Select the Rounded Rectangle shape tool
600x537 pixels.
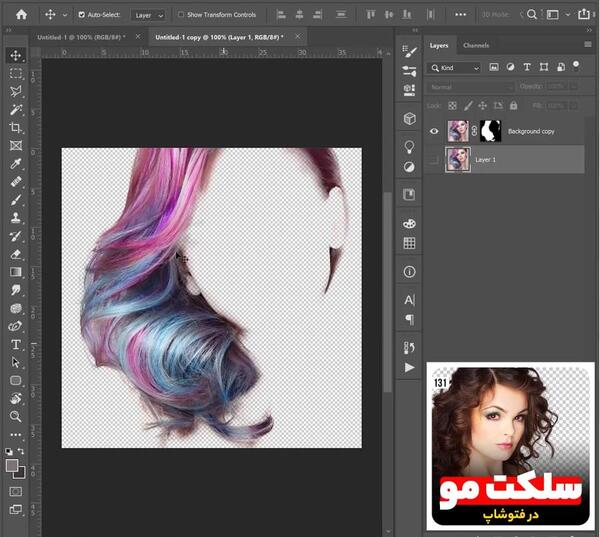(16, 380)
